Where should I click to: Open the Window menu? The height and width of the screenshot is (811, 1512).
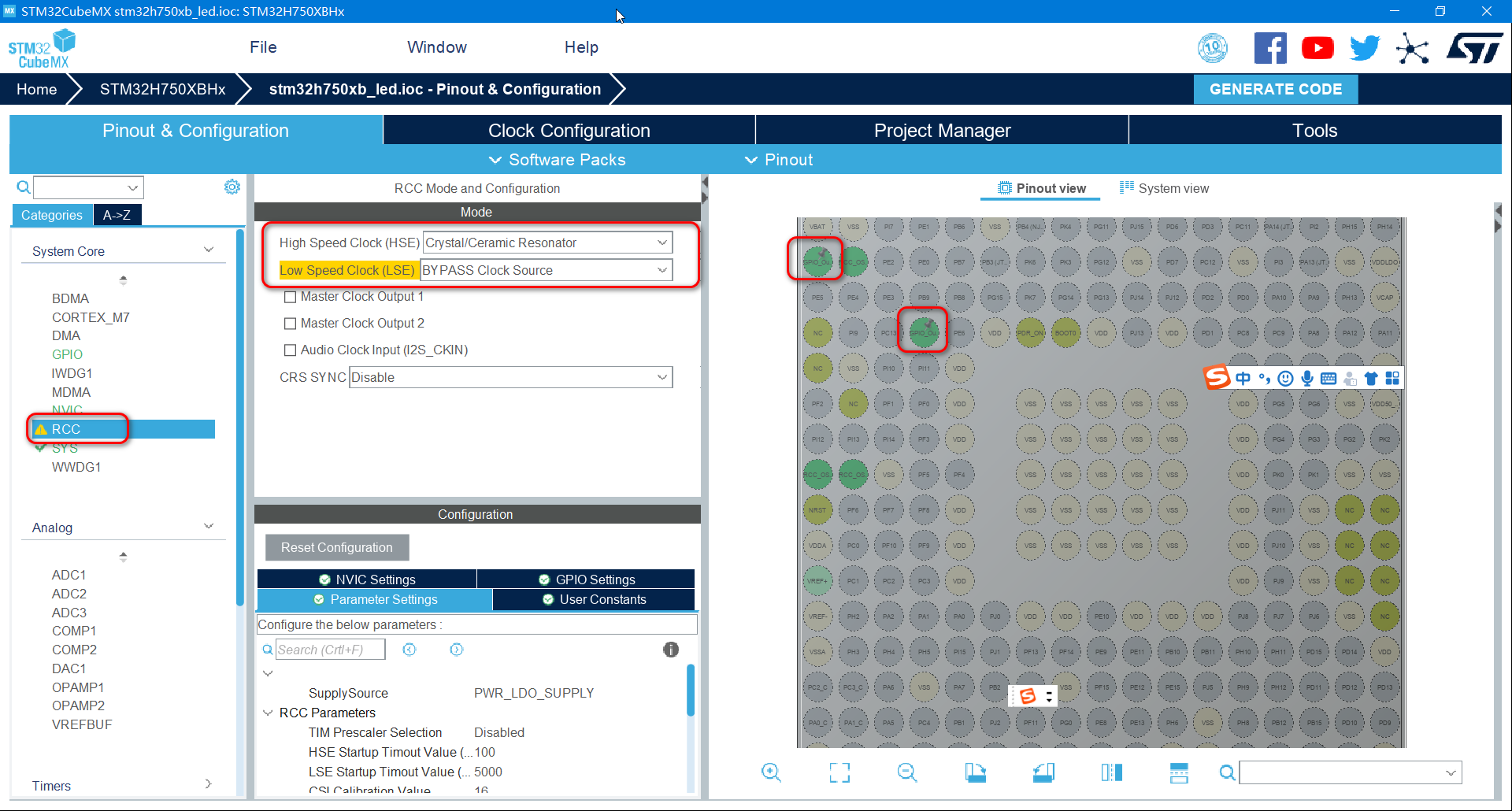pos(437,47)
